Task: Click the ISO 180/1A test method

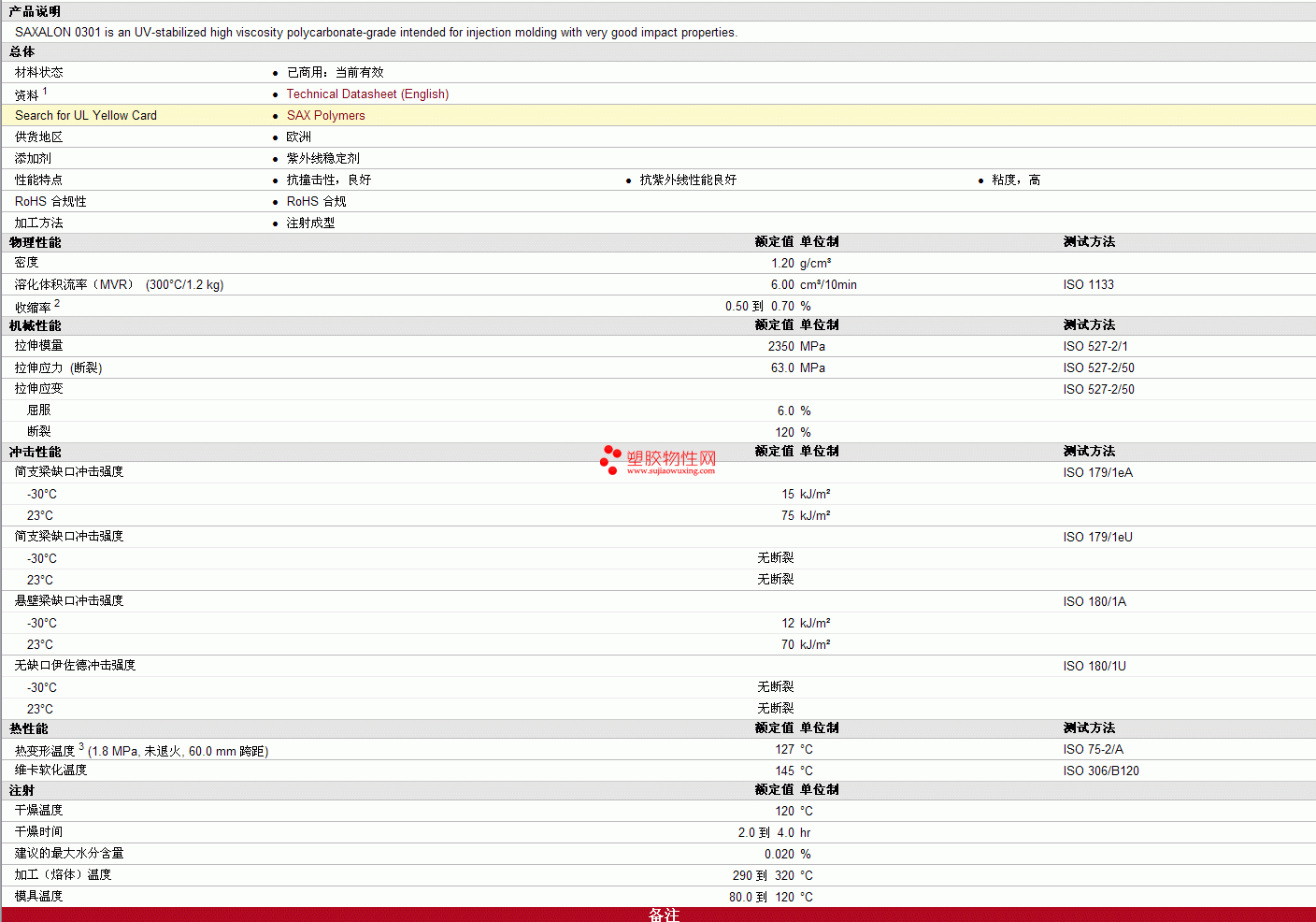Action: pos(1094,601)
